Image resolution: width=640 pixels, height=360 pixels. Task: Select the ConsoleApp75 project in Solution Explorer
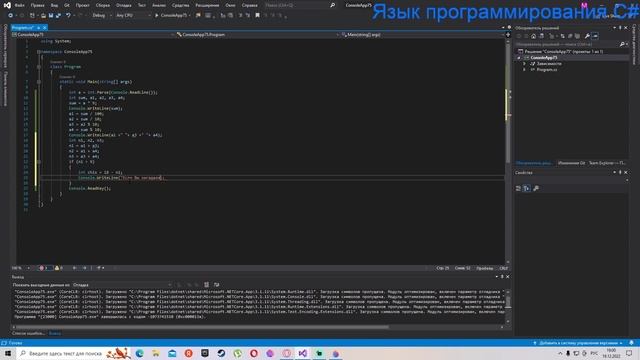coord(544,58)
